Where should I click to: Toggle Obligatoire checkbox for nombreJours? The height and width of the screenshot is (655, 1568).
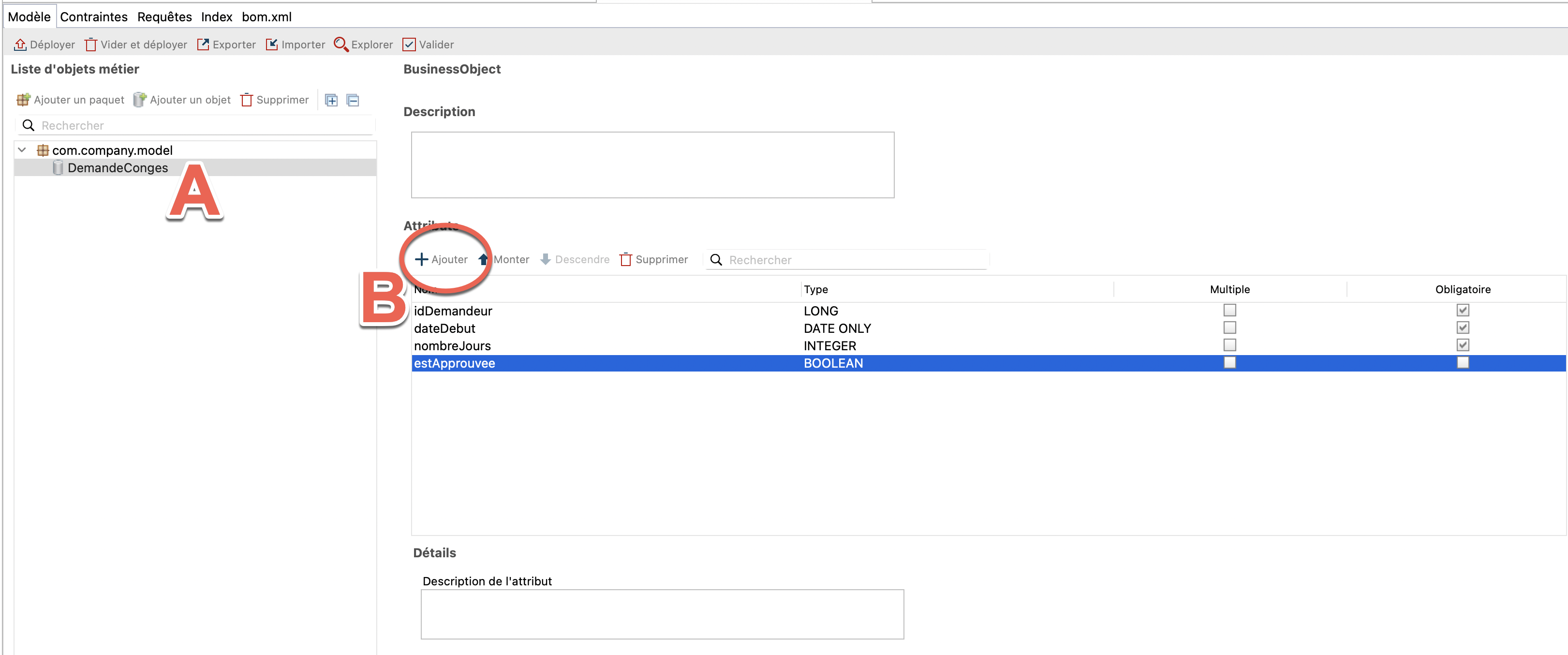pyautogui.click(x=1463, y=345)
